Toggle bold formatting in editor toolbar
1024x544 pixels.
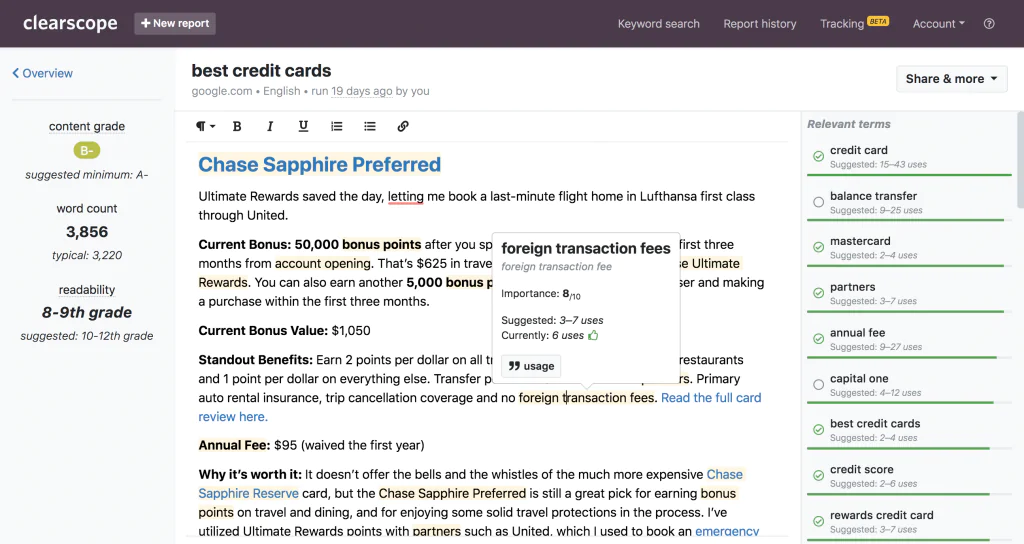pos(237,127)
